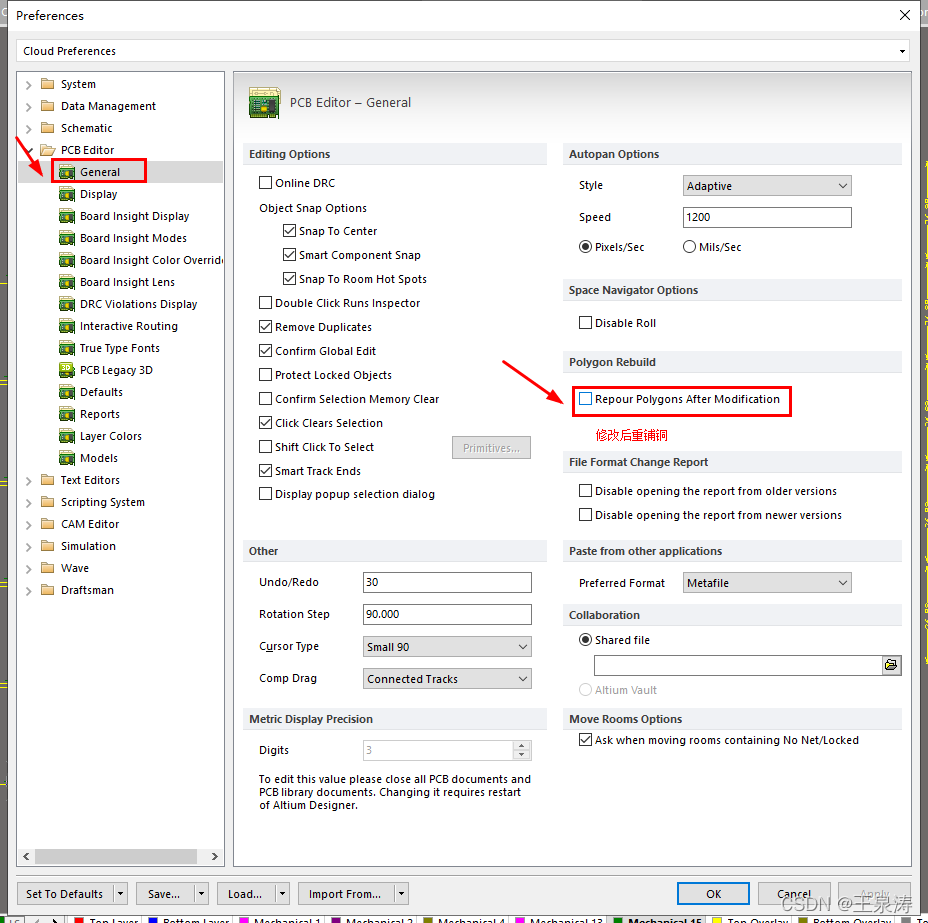Click the CAM Editor folder icon
This screenshot has height=923, width=928.
click(x=47, y=524)
